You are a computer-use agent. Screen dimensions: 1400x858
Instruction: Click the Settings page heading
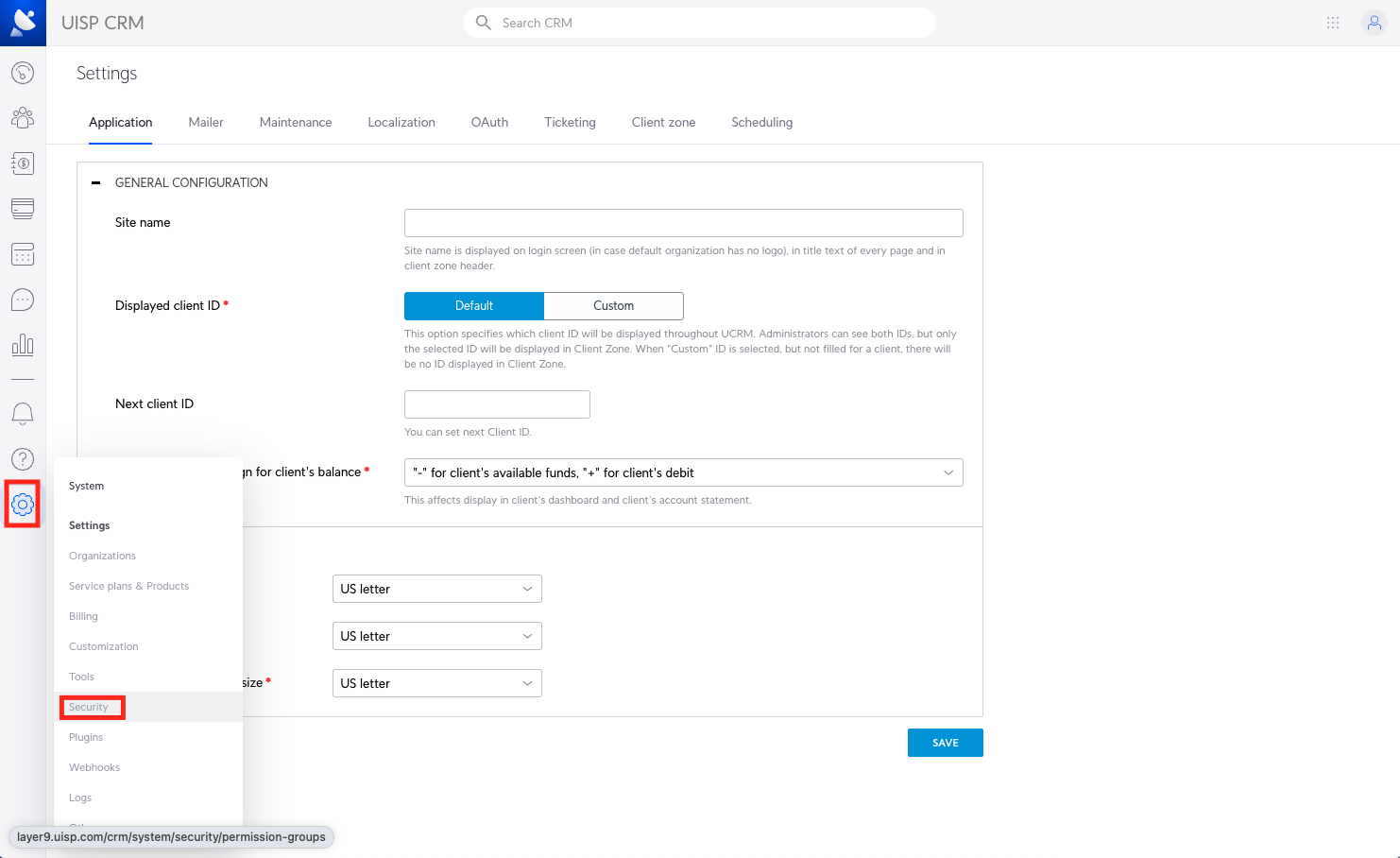(107, 74)
